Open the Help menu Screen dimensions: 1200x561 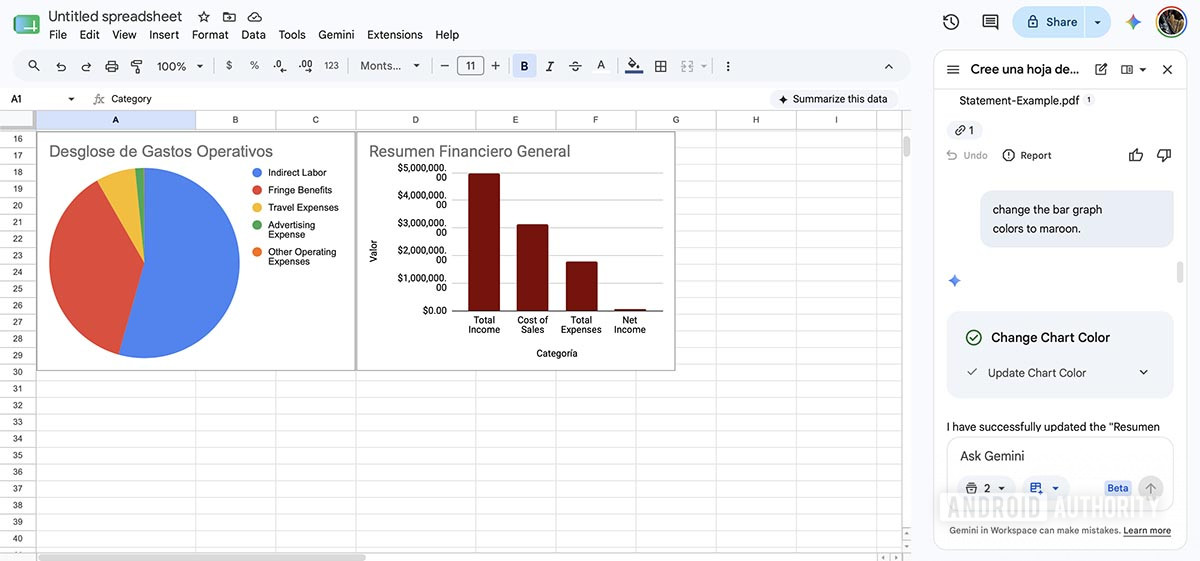tap(447, 34)
